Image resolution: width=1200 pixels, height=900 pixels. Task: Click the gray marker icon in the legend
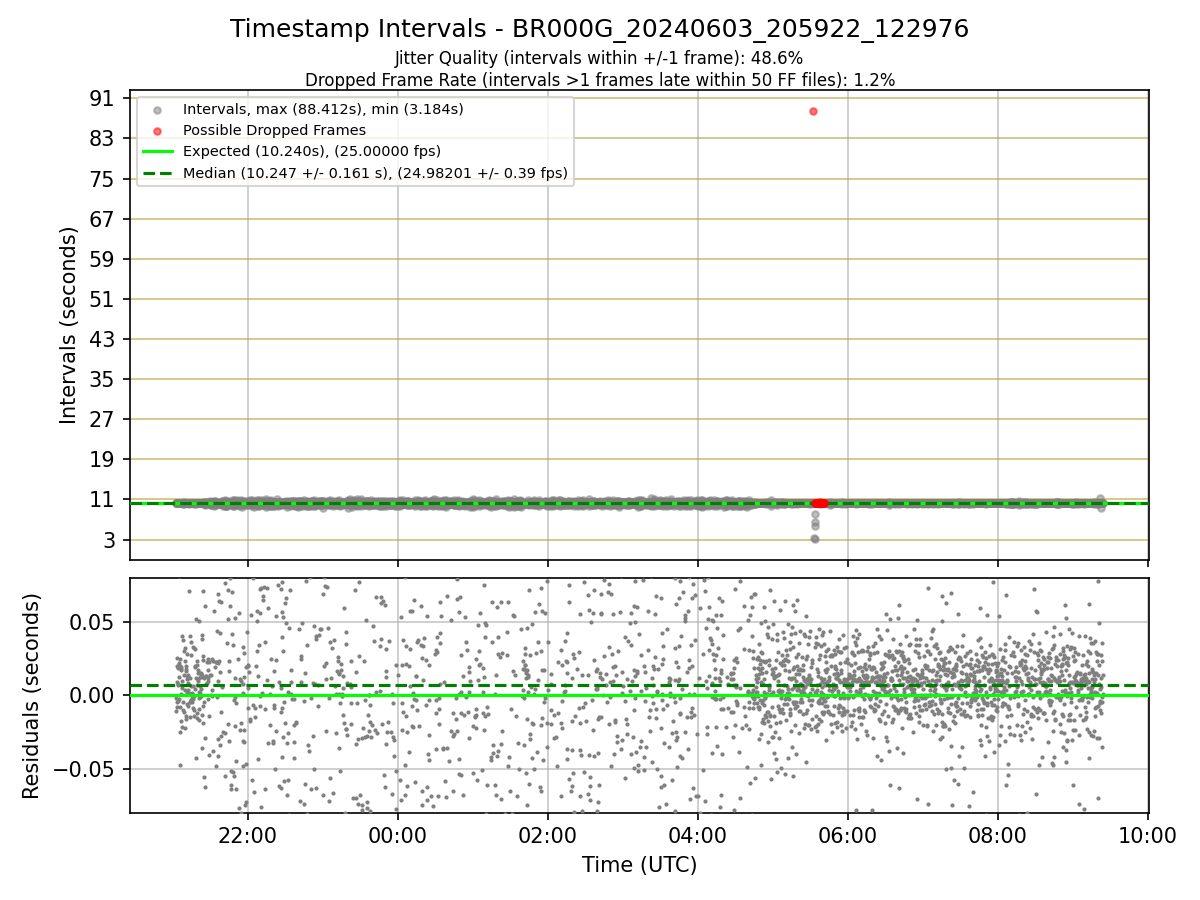click(158, 109)
